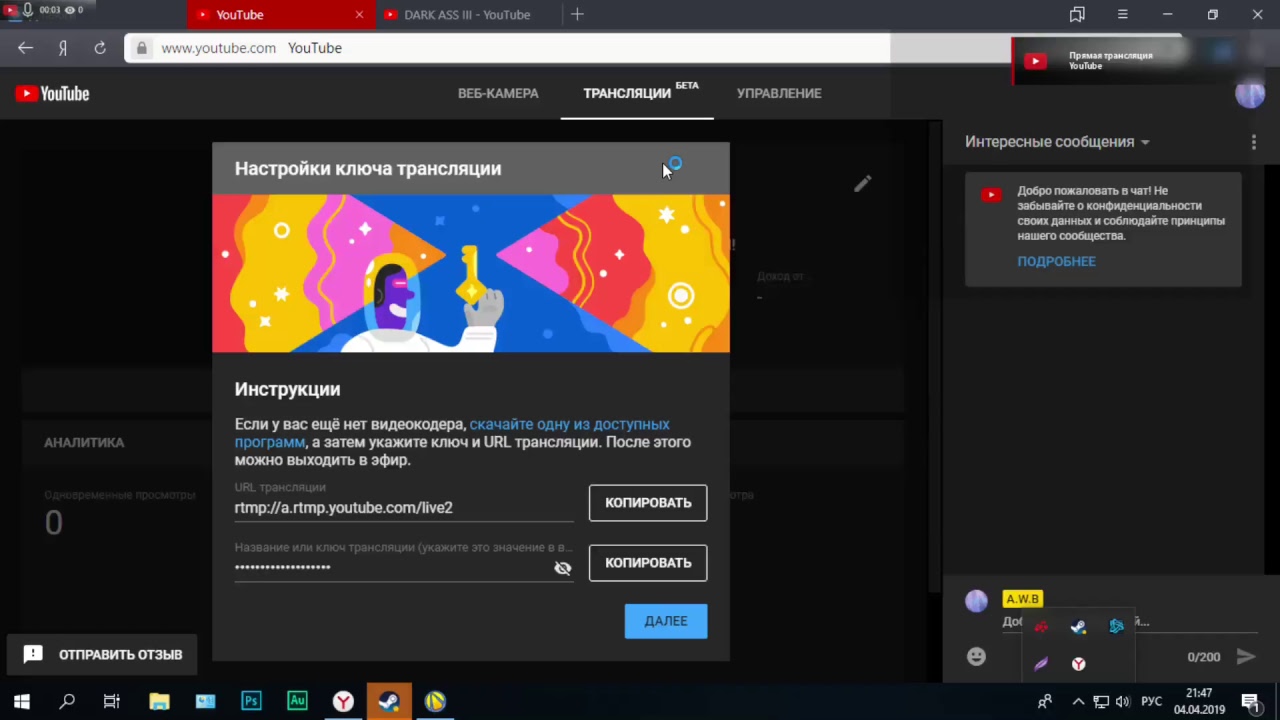The width and height of the screenshot is (1280, 720).
Task: Click the red dots icon in the tray popup
Action: [1041, 627]
